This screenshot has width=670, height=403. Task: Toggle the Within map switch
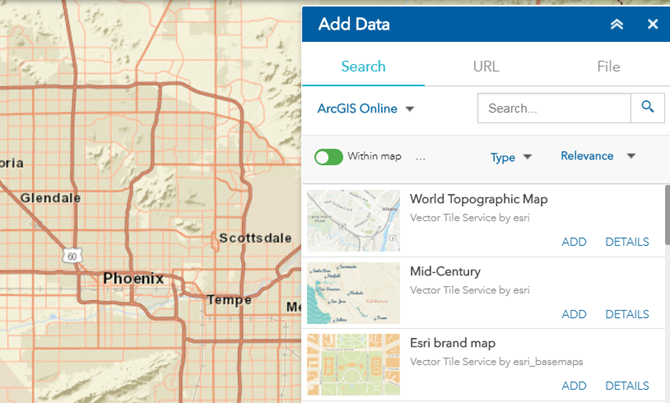(x=329, y=157)
